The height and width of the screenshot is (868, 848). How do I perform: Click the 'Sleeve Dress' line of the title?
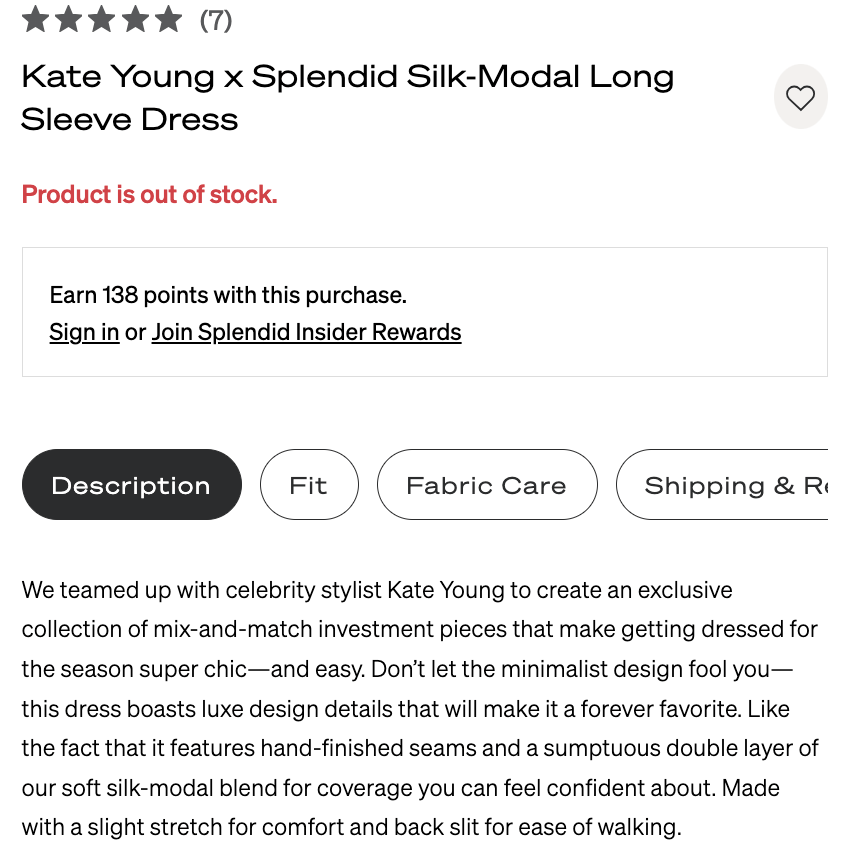coord(130,119)
